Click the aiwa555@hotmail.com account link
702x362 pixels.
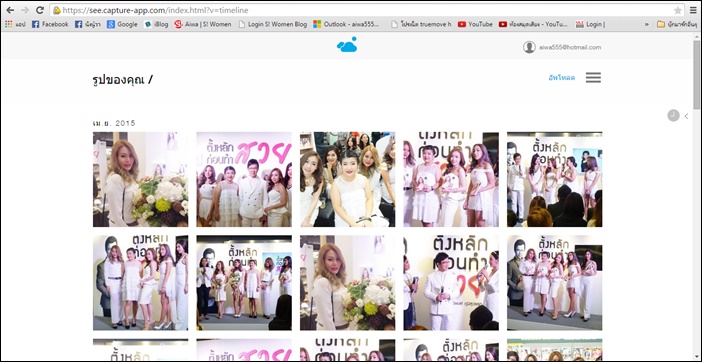pyautogui.click(x=570, y=47)
